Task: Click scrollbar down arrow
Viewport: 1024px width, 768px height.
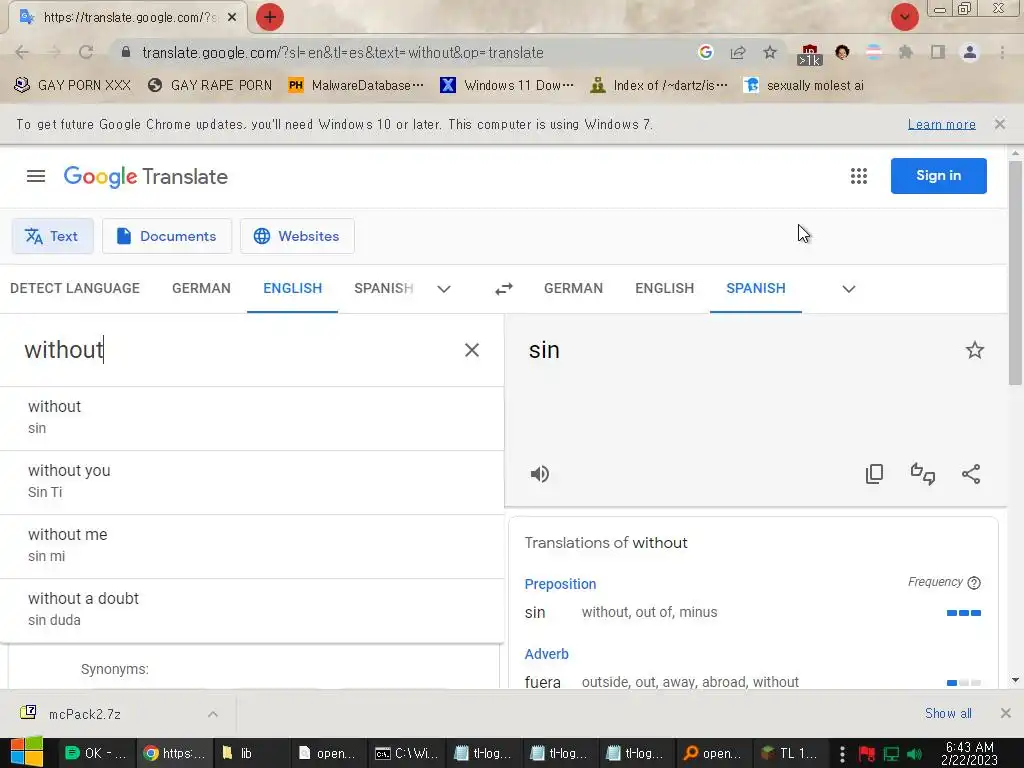Action: pos(1015,680)
